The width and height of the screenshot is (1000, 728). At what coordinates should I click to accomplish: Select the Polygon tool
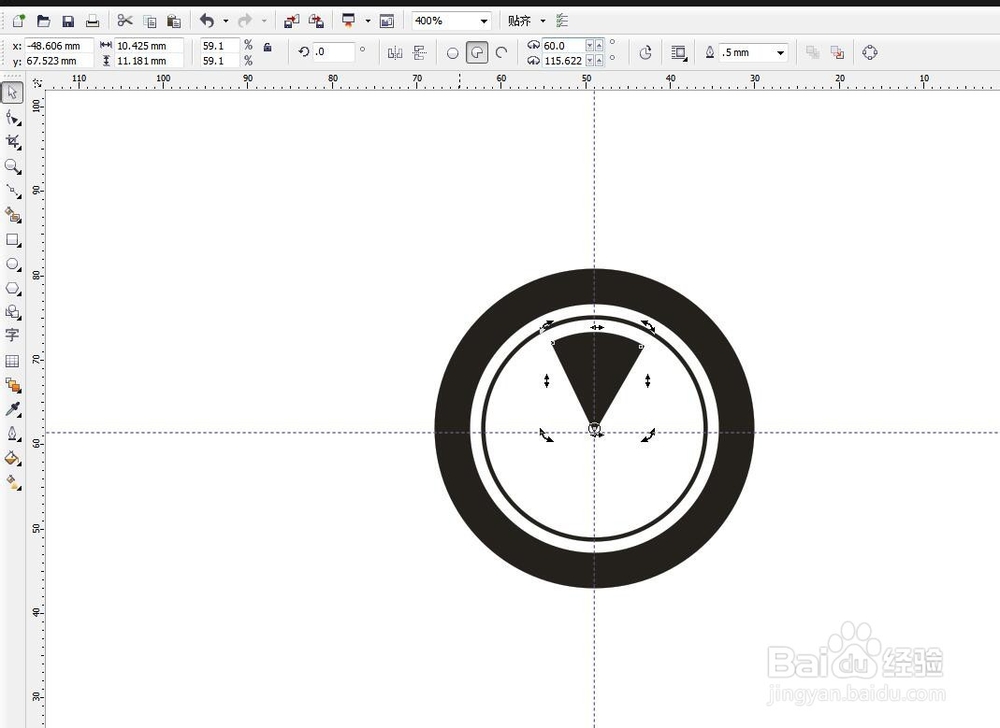coord(12,288)
